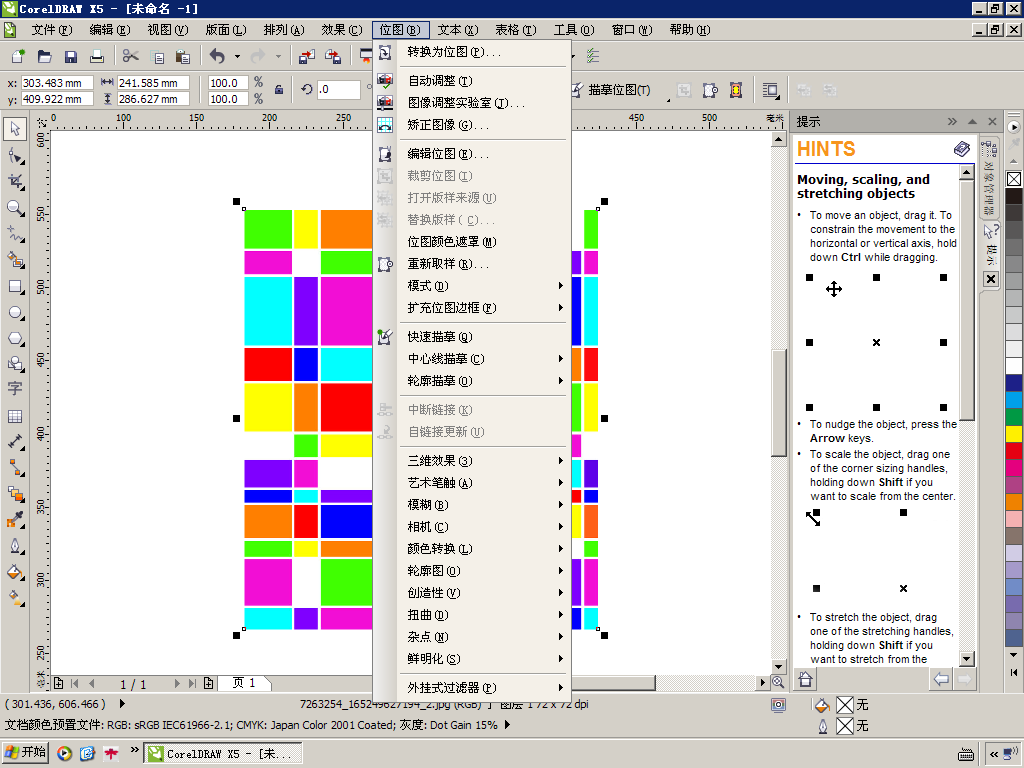This screenshot has width=1024, height=768.
Task: Open media player quick launch icon
Action: tap(64, 754)
